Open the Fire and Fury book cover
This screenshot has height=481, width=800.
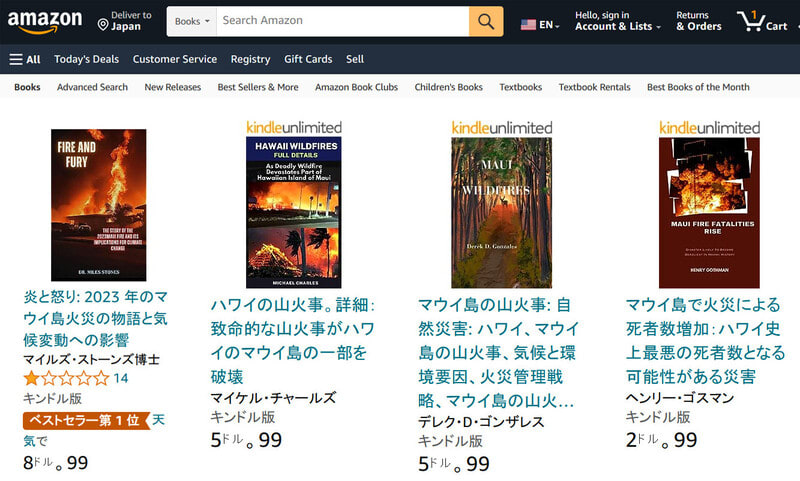click(x=98, y=205)
